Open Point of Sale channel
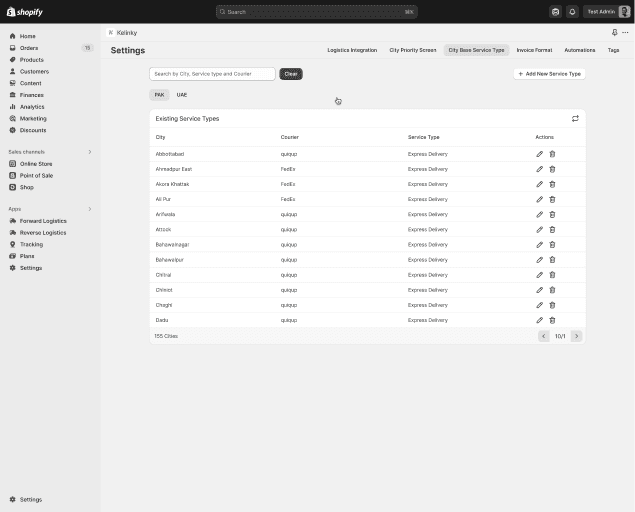Viewport: 635px width, 512px height. [x=36, y=175]
